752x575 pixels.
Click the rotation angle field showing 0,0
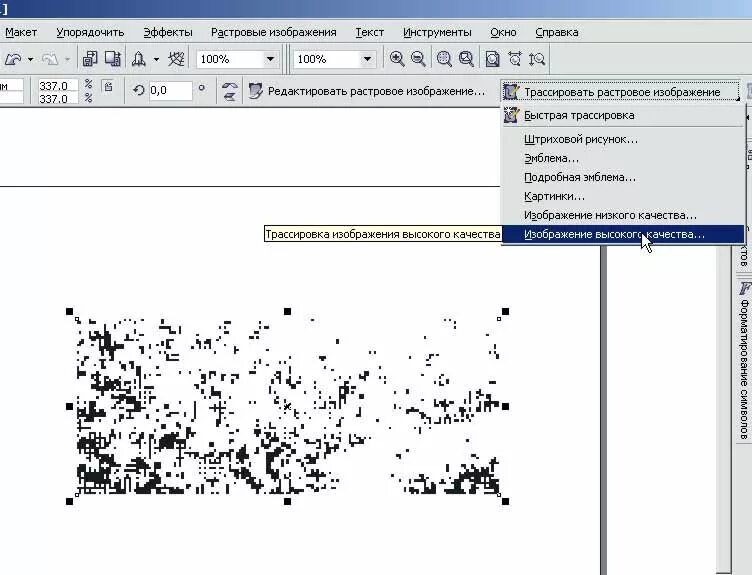click(x=170, y=90)
